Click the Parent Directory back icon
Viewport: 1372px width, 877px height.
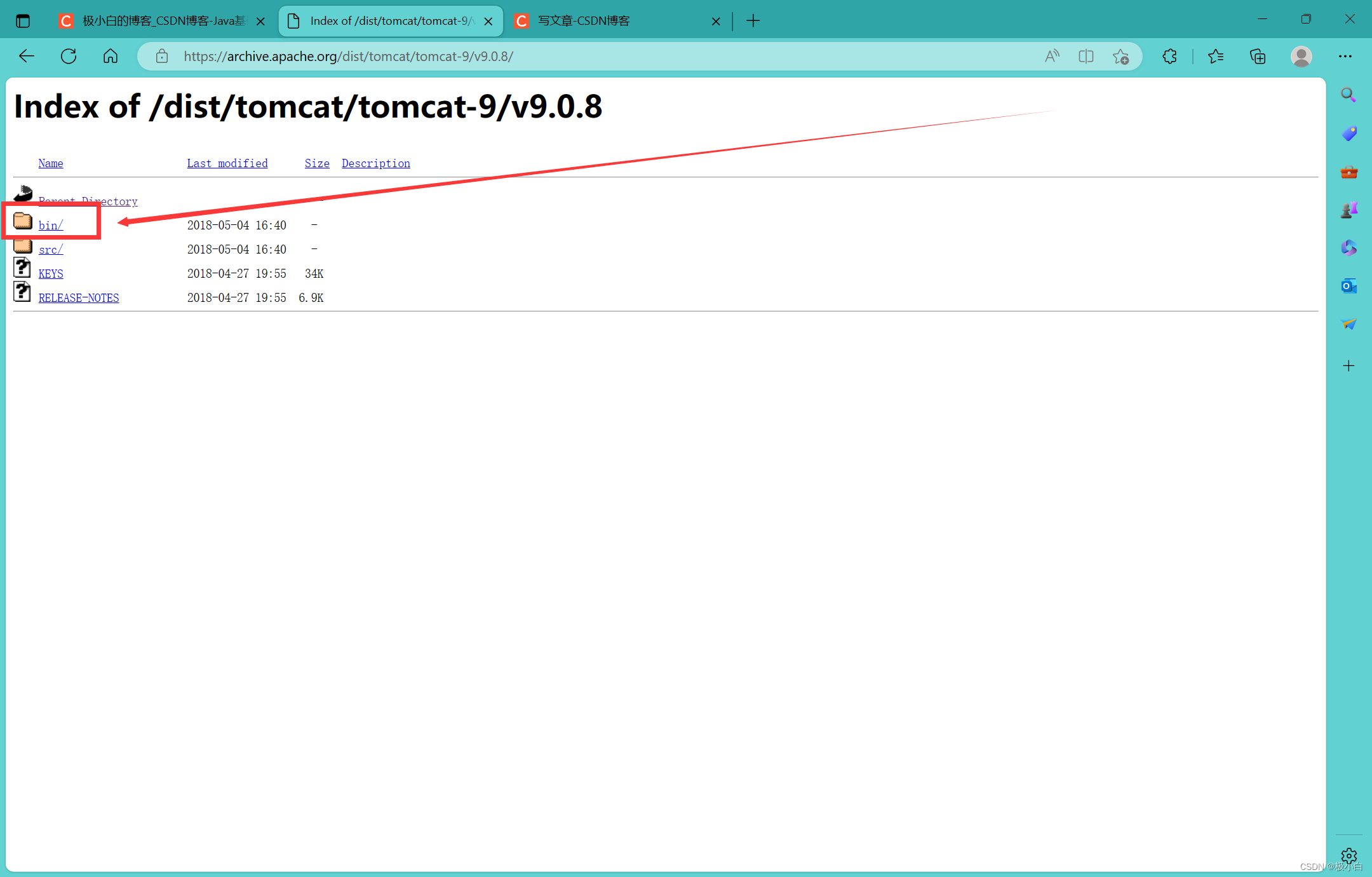coord(23,193)
